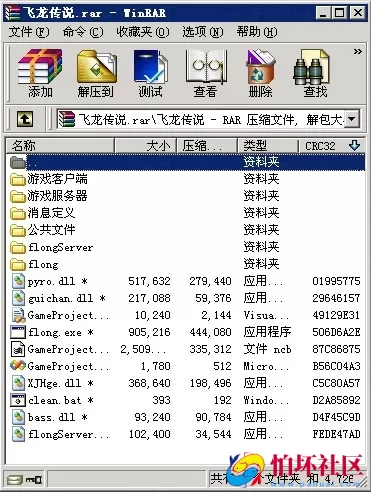The width and height of the screenshot is (371, 492).
Task: Click the type text '文件 ncb'
Action: [267, 349]
